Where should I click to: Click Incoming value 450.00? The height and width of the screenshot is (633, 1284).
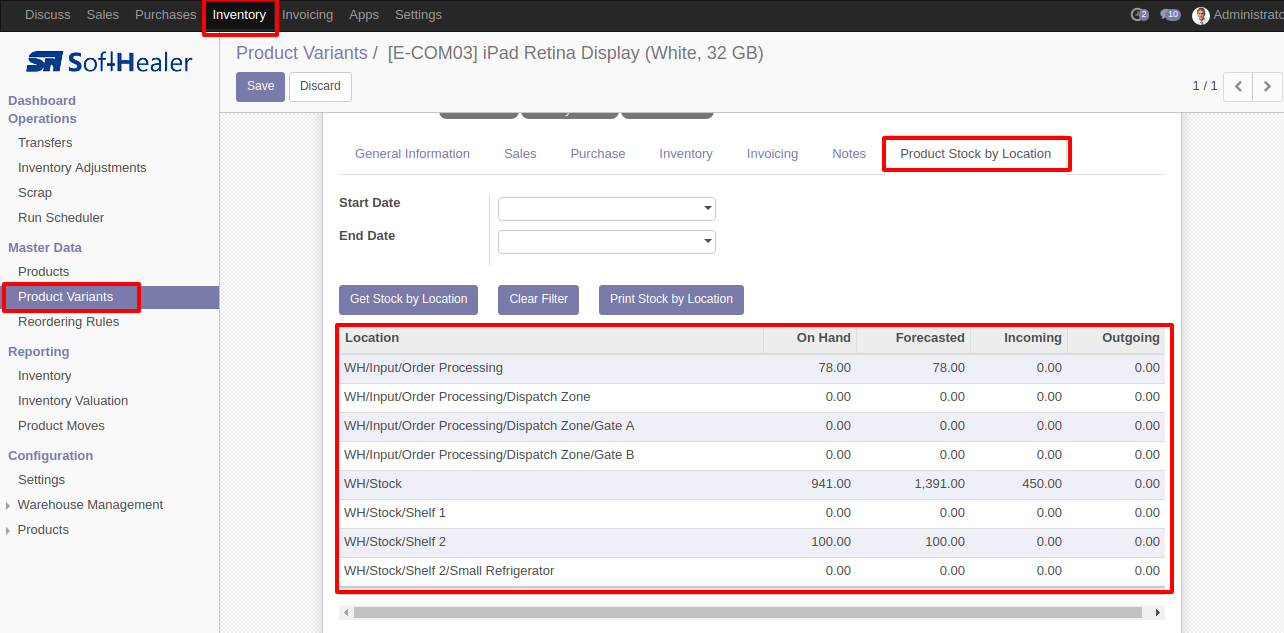1041,484
